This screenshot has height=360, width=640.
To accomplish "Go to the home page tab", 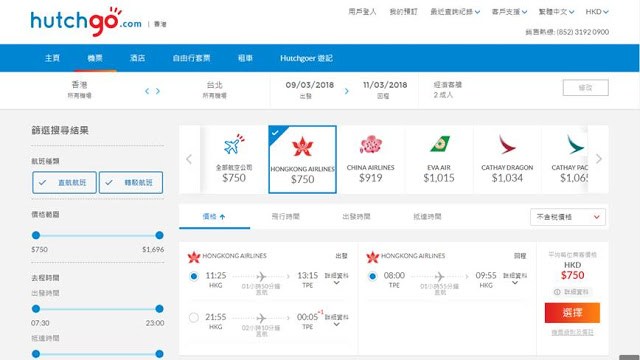I will coord(52,58).
